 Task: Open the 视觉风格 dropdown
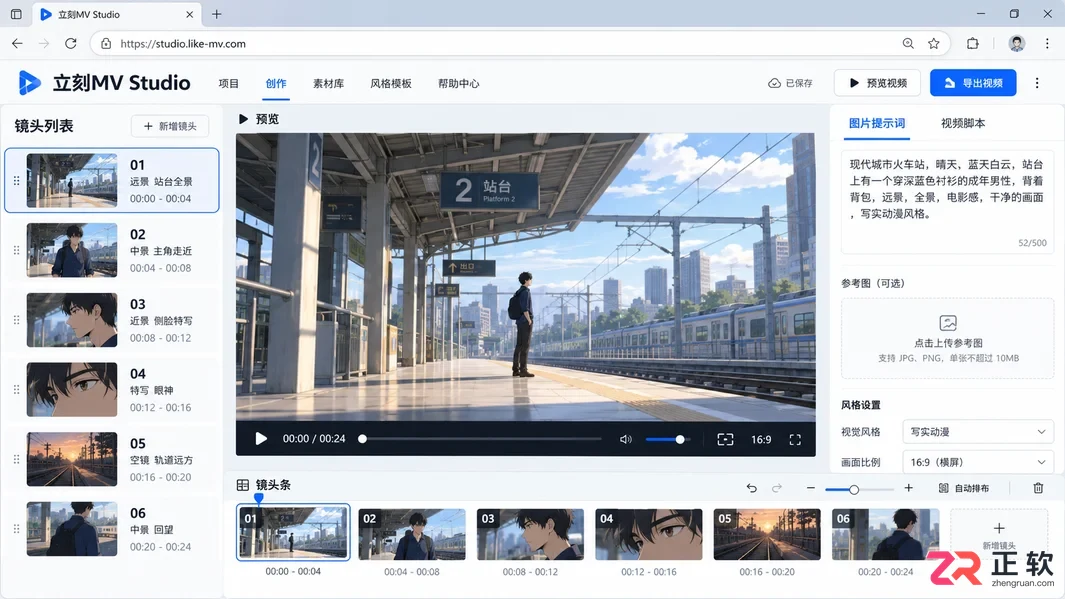point(977,432)
